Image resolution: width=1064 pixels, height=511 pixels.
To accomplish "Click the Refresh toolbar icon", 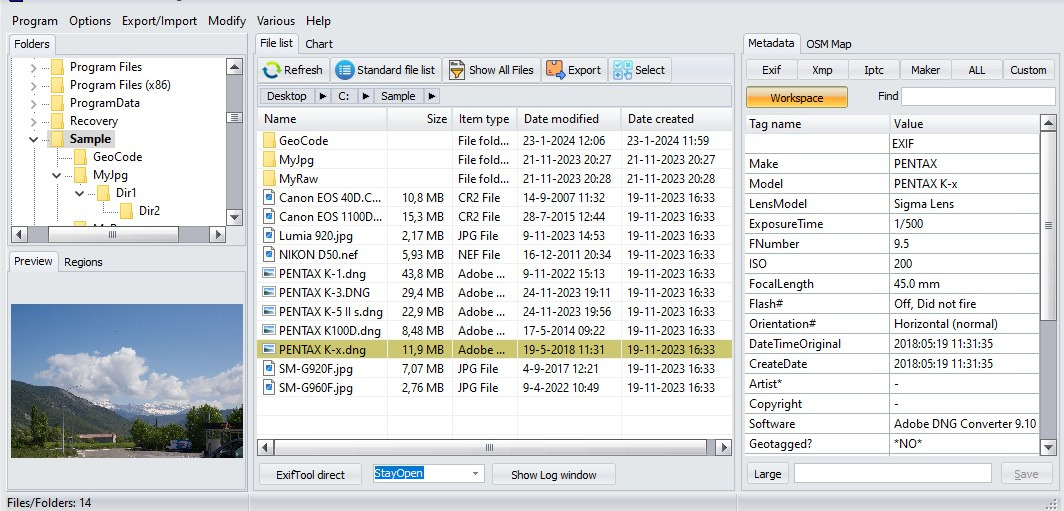I will 271,70.
